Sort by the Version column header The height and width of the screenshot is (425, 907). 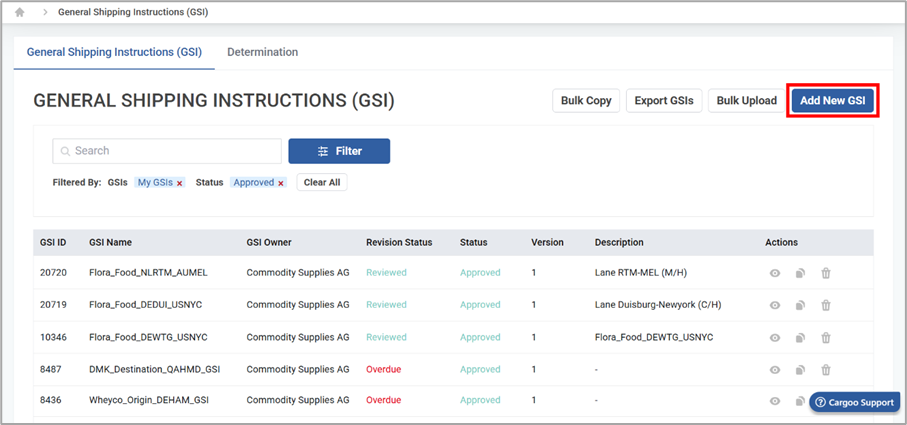point(547,242)
